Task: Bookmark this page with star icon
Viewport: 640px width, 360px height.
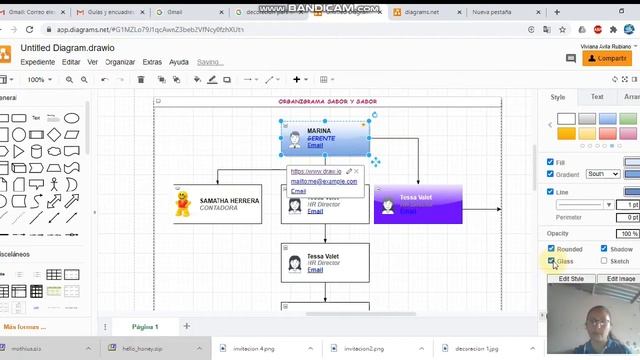Action: tap(562, 29)
